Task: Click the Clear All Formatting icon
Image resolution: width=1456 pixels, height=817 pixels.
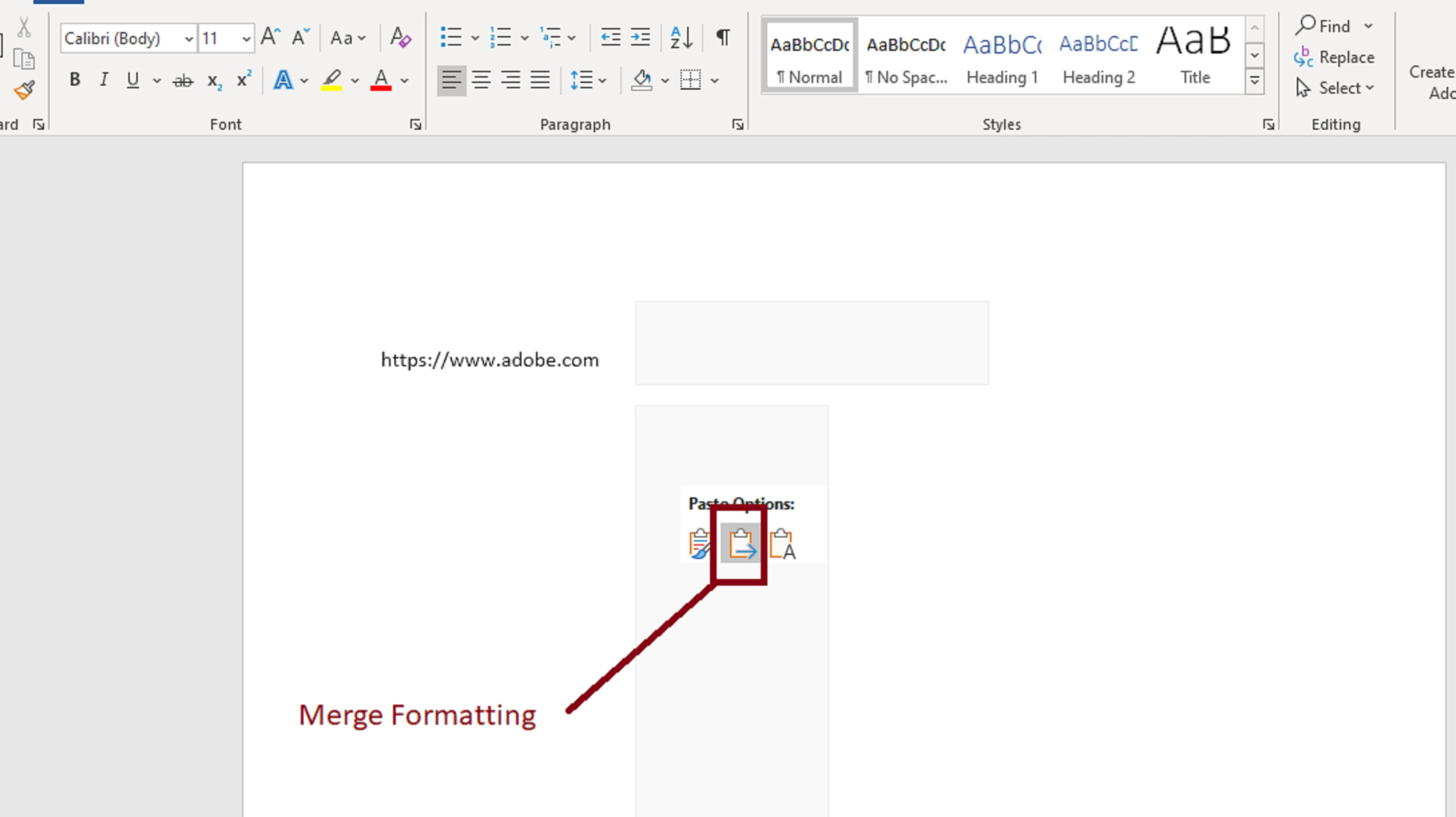Action: pos(401,37)
